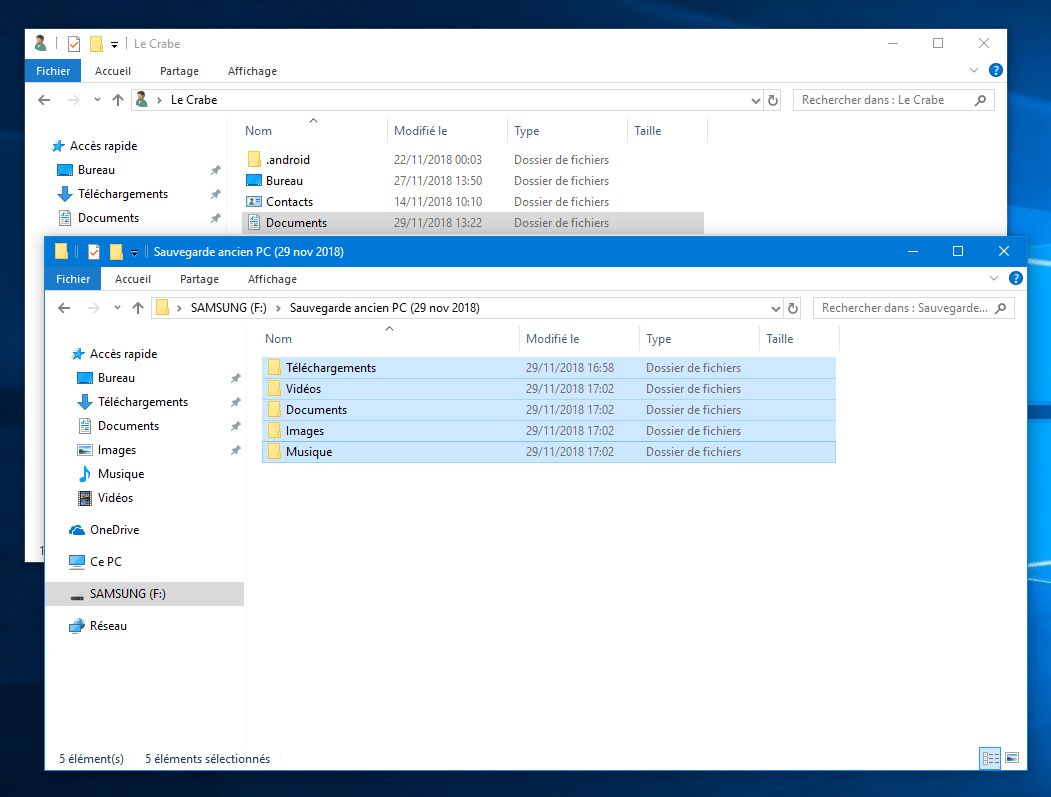The height and width of the screenshot is (797, 1051).
Task: Expand the ribbon in Le Crabe window
Action: (973, 70)
